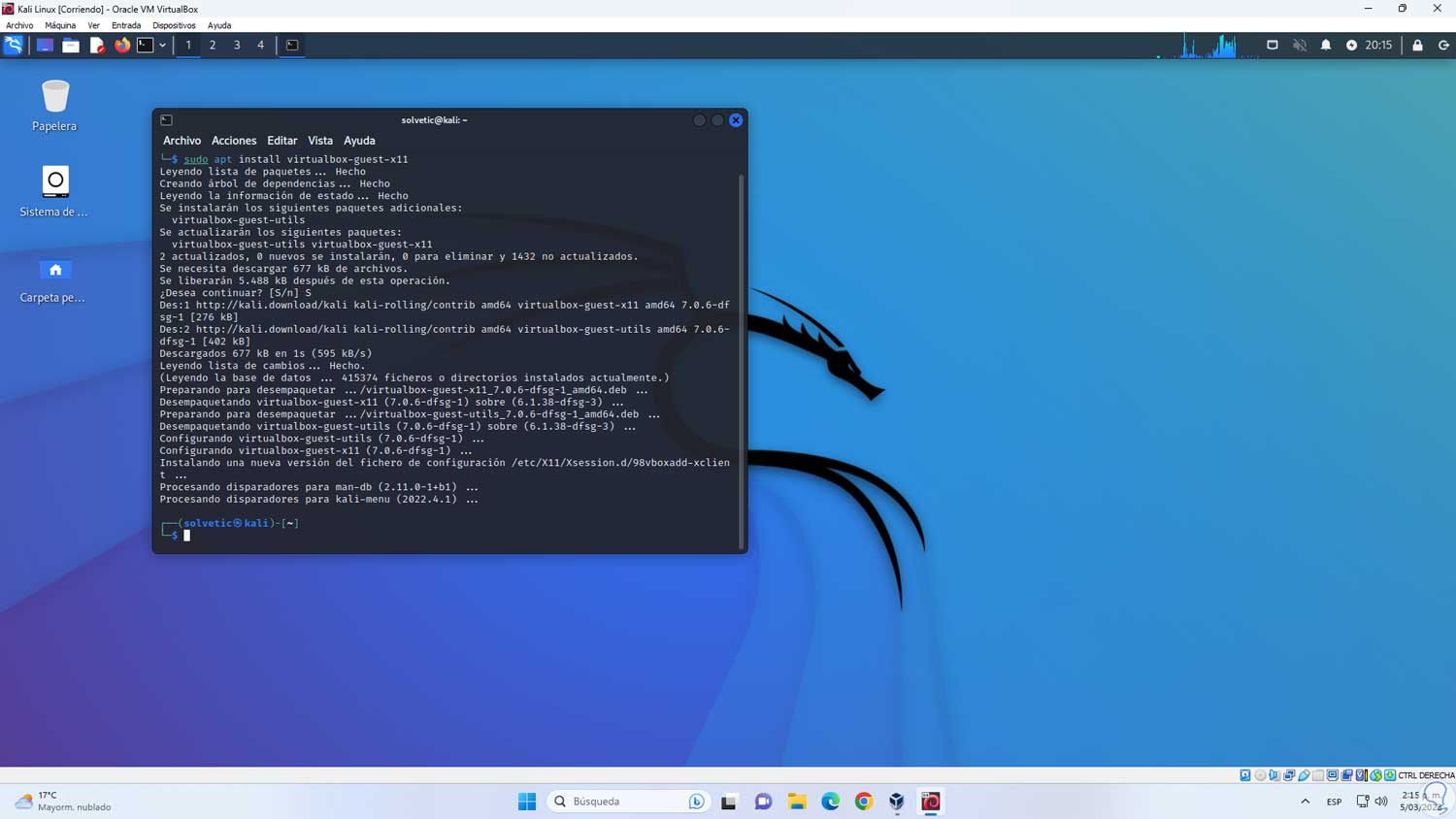Open Acciones menu in the terminal
The height and width of the screenshot is (819, 1456).
[234, 141]
